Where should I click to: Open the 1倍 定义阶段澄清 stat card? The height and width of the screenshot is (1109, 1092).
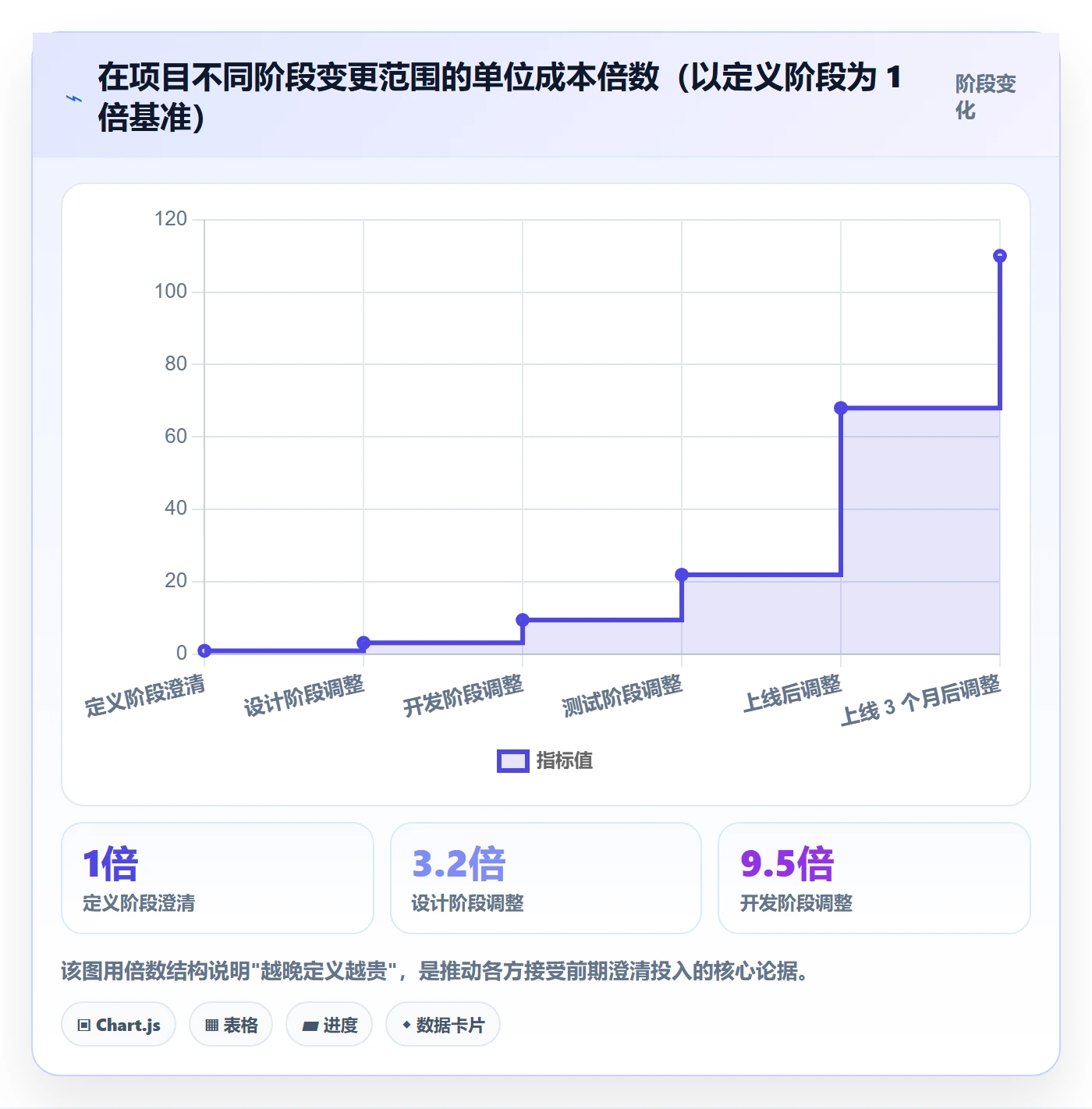pyautogui.click(x=218, y=878)
